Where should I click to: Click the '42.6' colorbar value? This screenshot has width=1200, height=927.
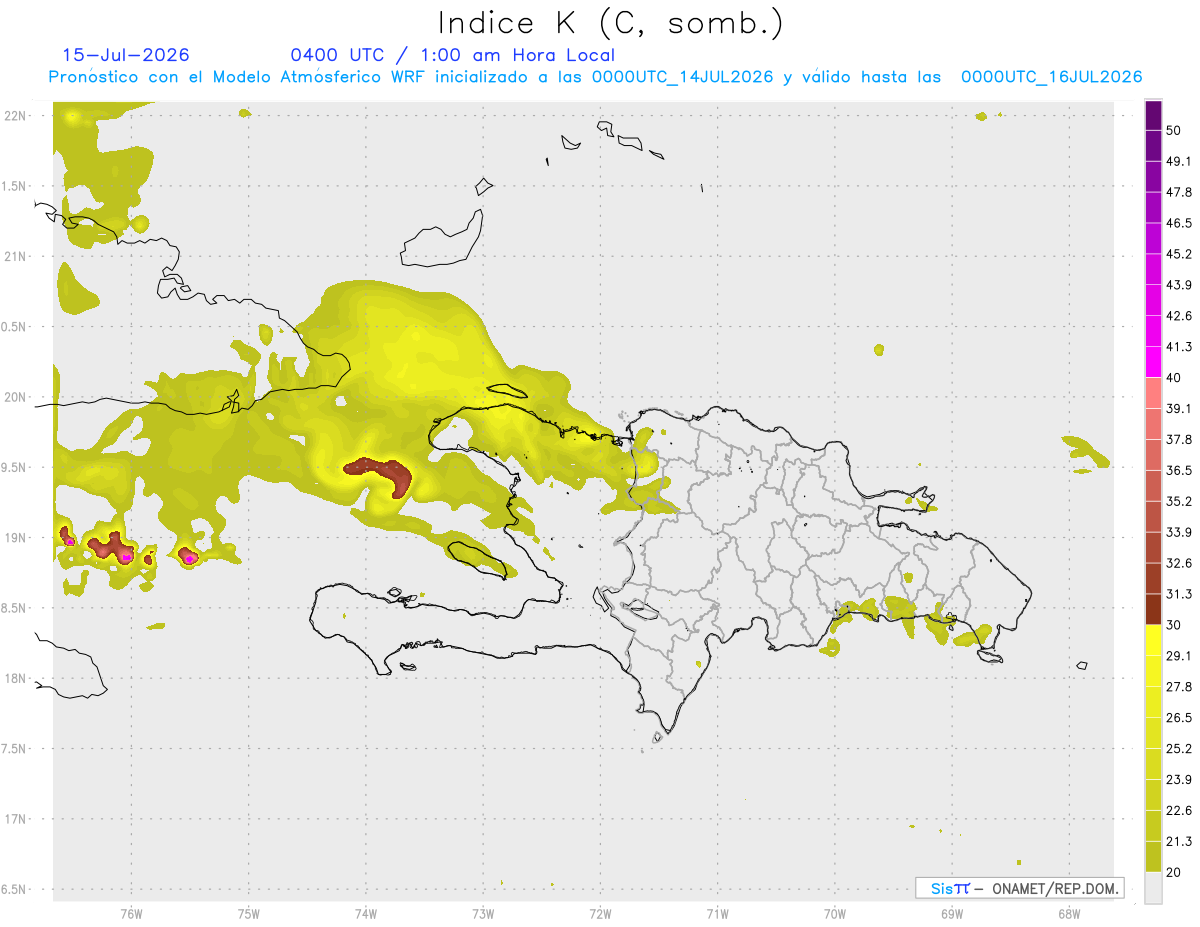(x=1179, y=316)
